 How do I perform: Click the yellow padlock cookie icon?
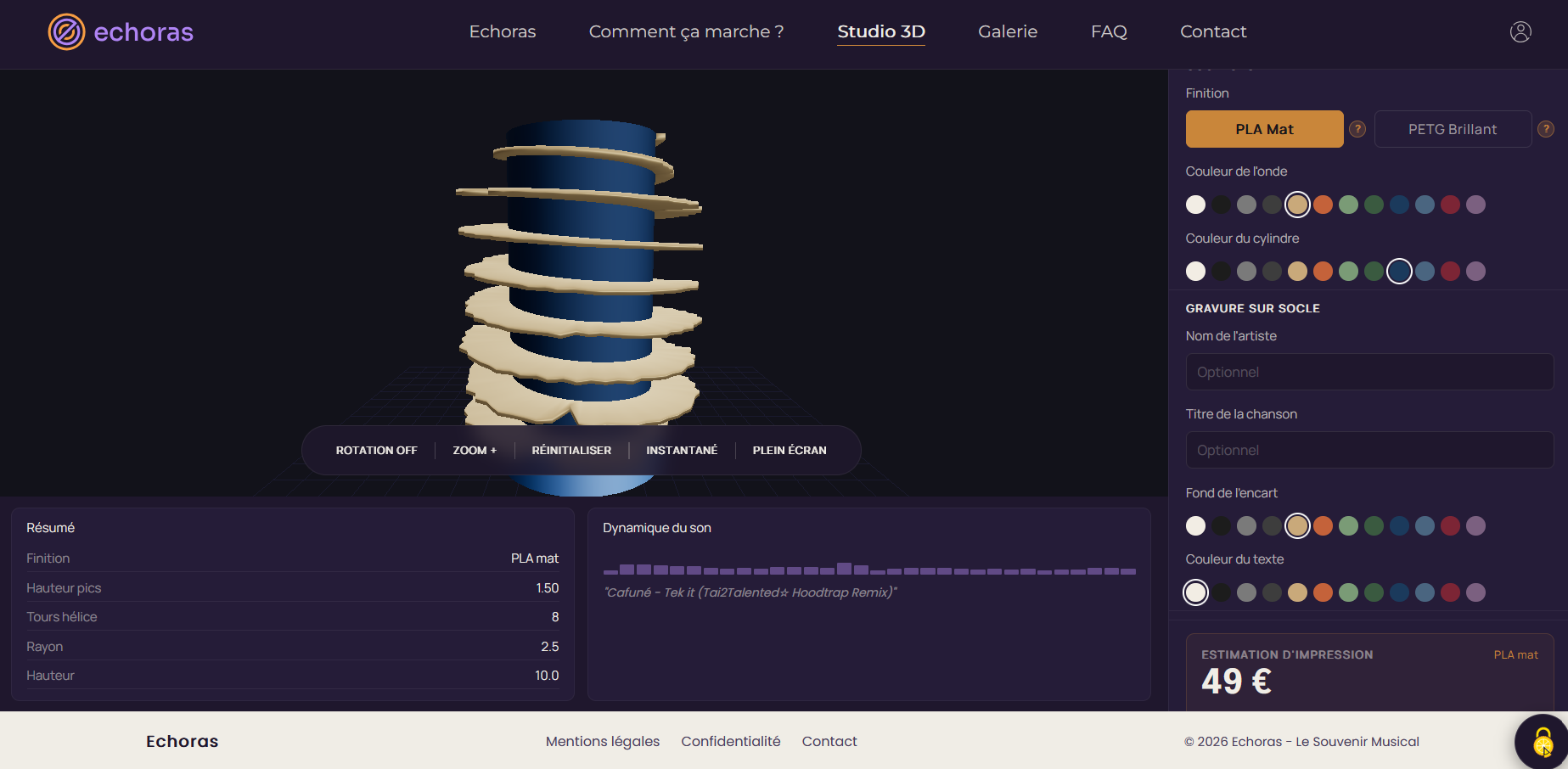(x=1543, y=744)
